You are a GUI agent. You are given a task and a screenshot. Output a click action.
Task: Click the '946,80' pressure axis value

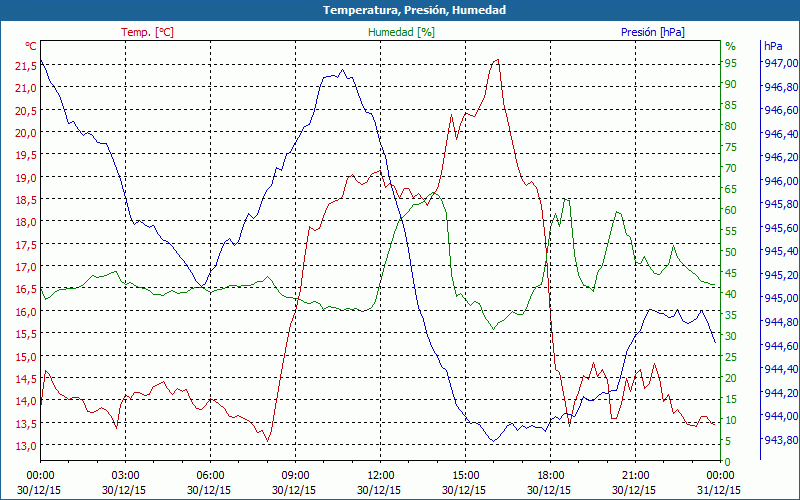coord(780,86)
